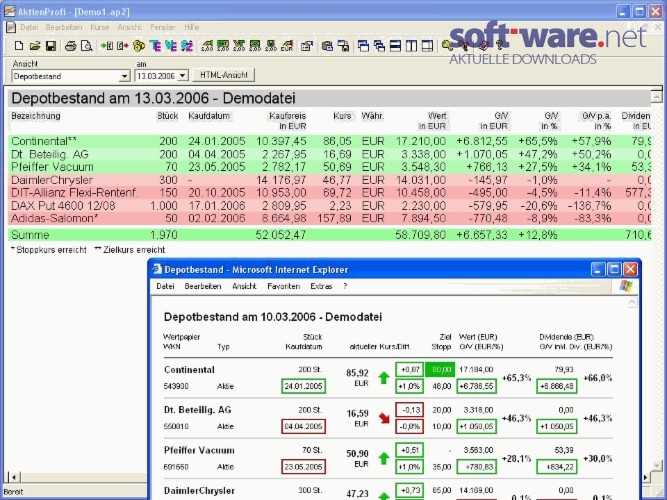Click the document icon left of Datei menu
Screen dimensions: 667x500
(11, 27)
